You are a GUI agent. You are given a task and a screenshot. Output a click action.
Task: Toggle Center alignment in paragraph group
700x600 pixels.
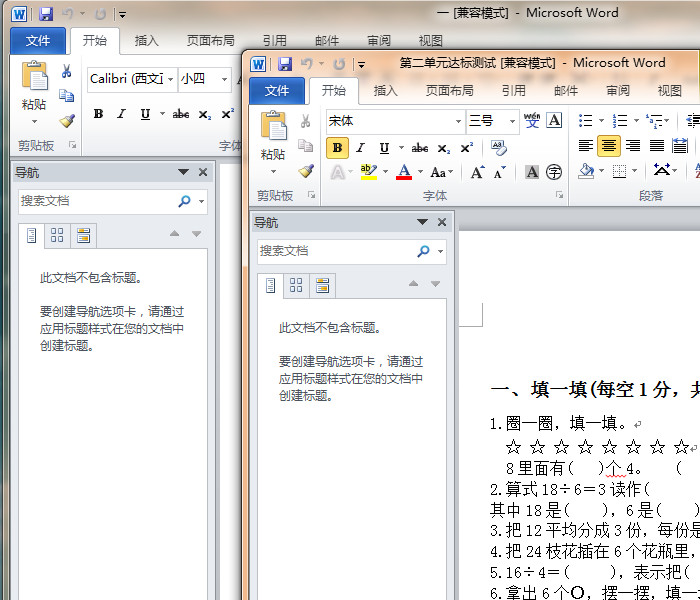point(609,146)
